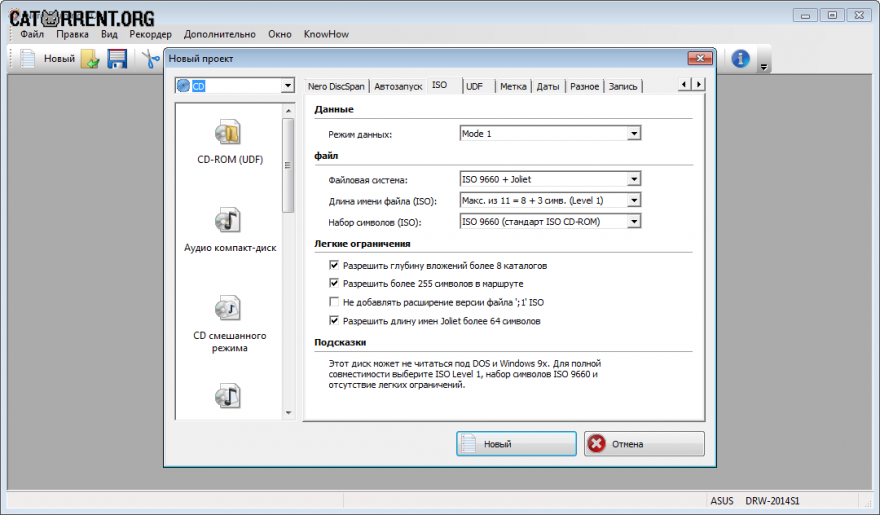Switch to the Метка tab

513,86
